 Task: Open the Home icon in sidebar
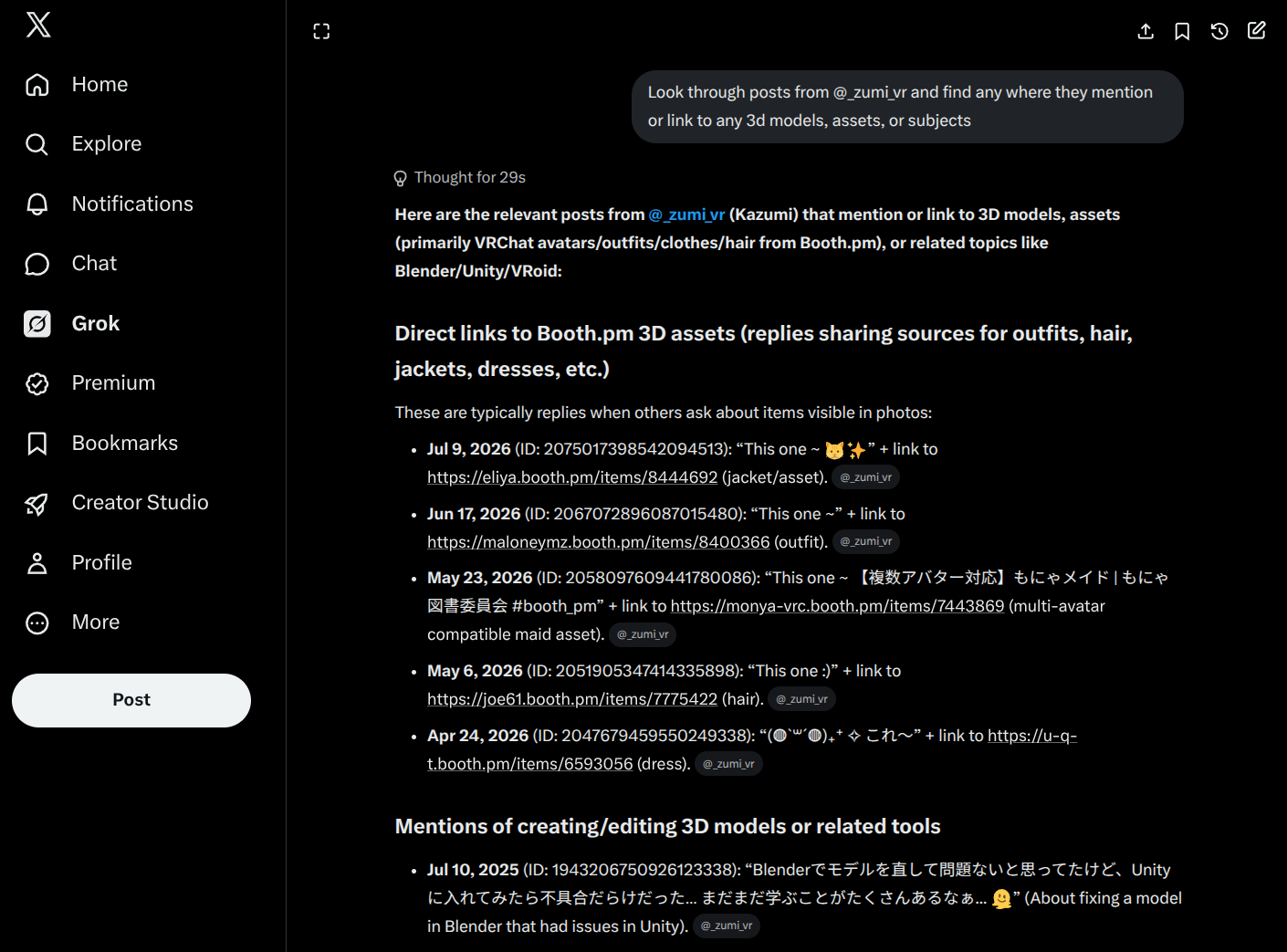click(x=37, y=85)
